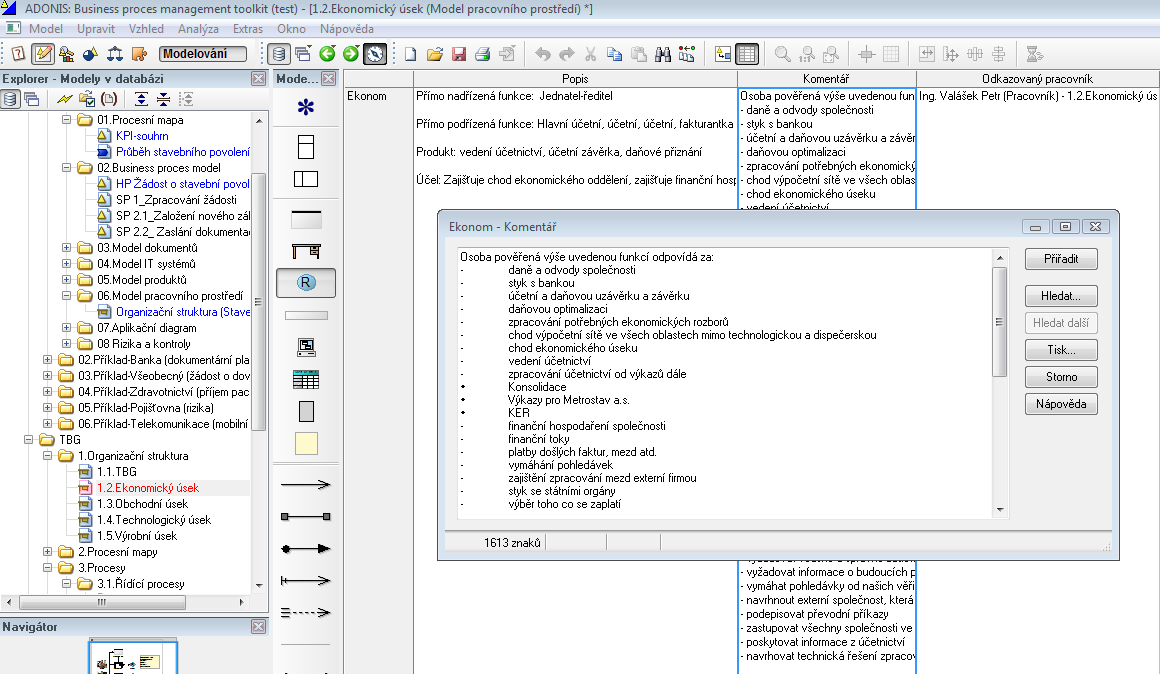Collapse the 01.Procesní mapa folder
The image size is (1160, 674).
point(66,120)
